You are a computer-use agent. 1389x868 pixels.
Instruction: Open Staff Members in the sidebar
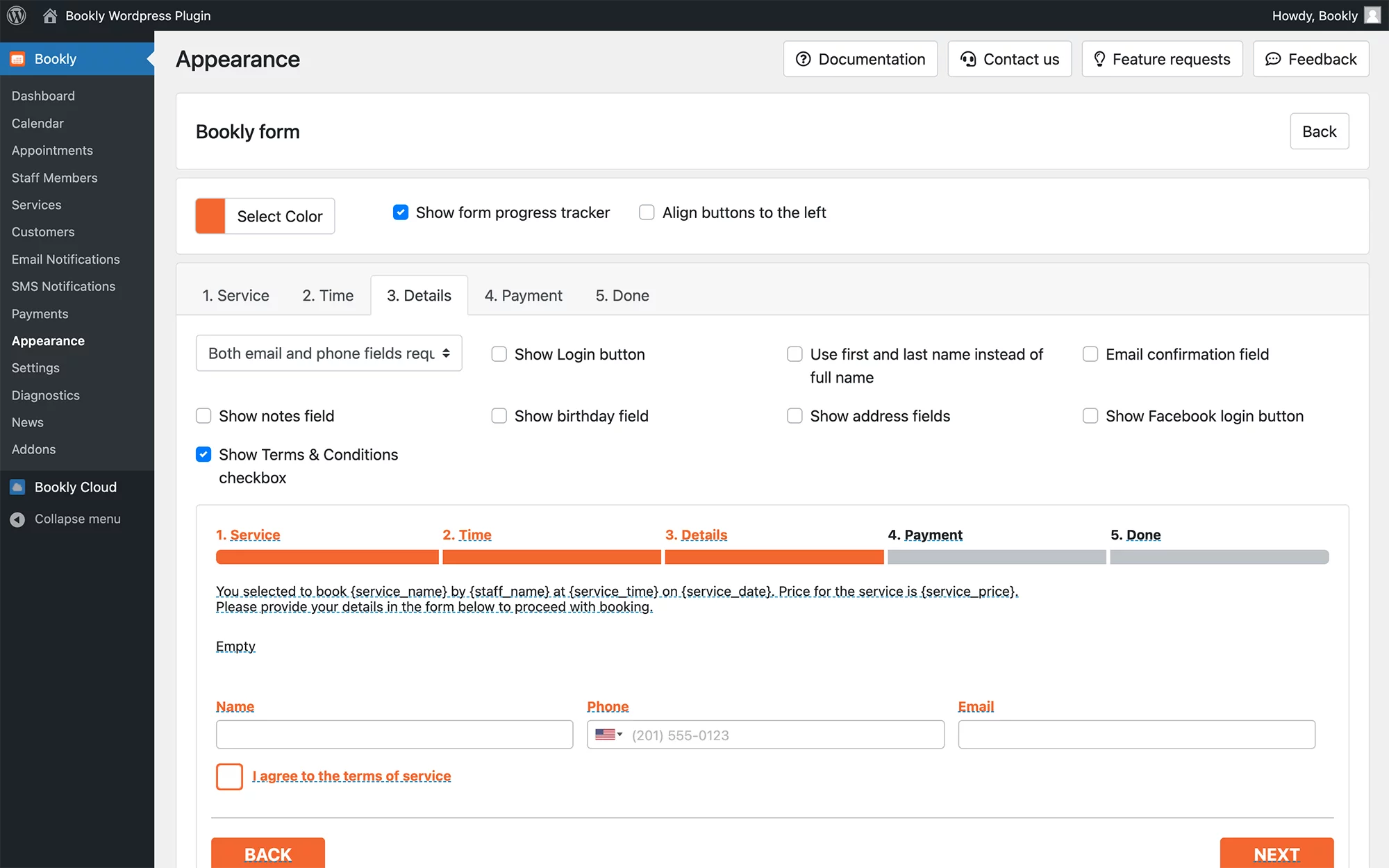[54, 178]
